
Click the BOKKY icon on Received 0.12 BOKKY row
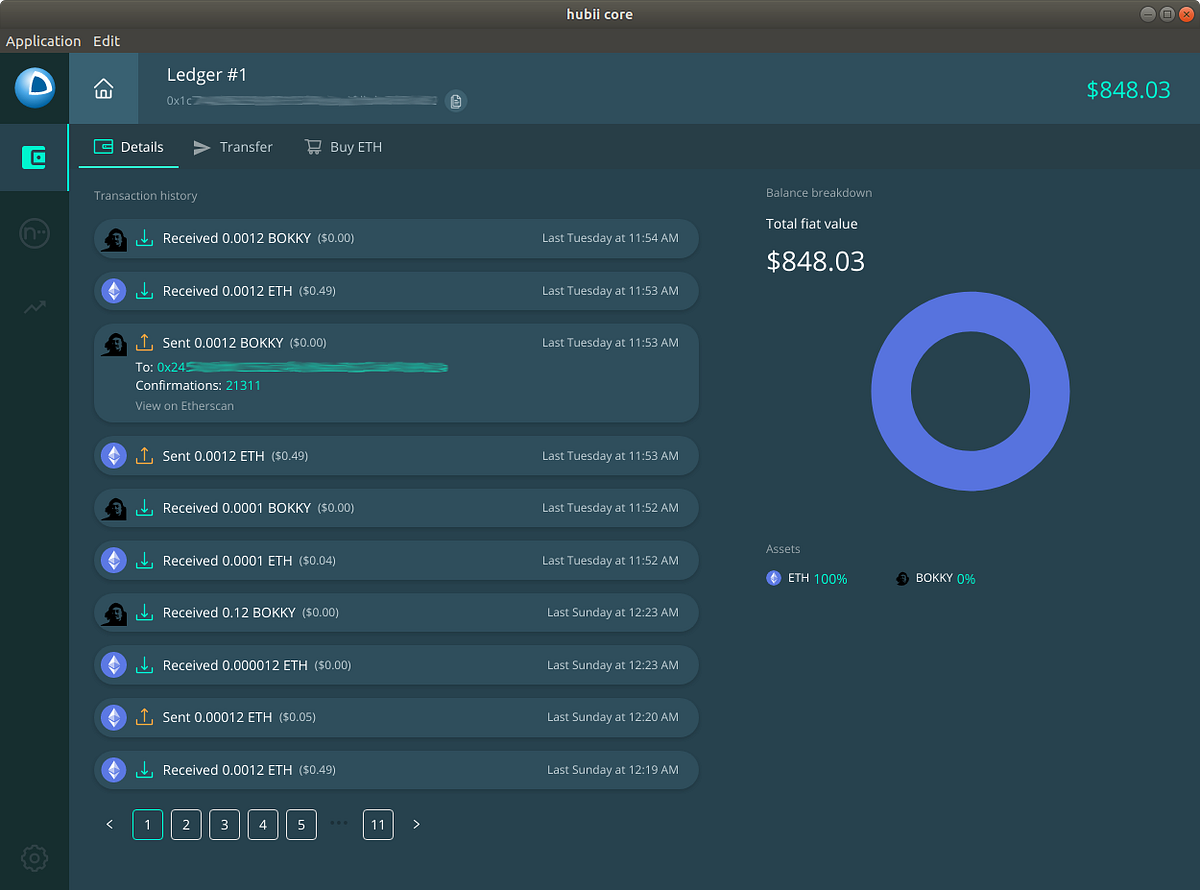(114, 613)
